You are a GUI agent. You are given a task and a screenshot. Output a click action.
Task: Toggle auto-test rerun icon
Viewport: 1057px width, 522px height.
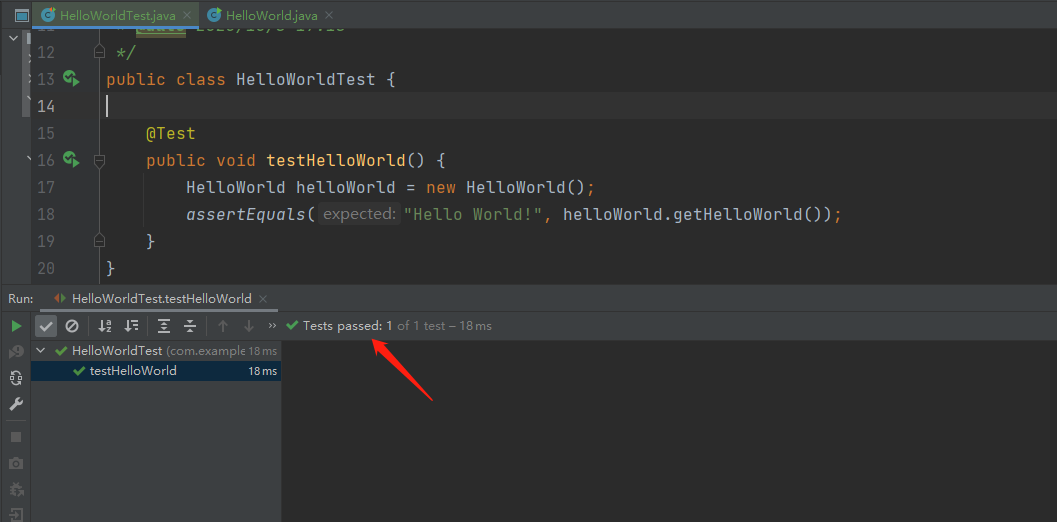click(x=16, y=378)
